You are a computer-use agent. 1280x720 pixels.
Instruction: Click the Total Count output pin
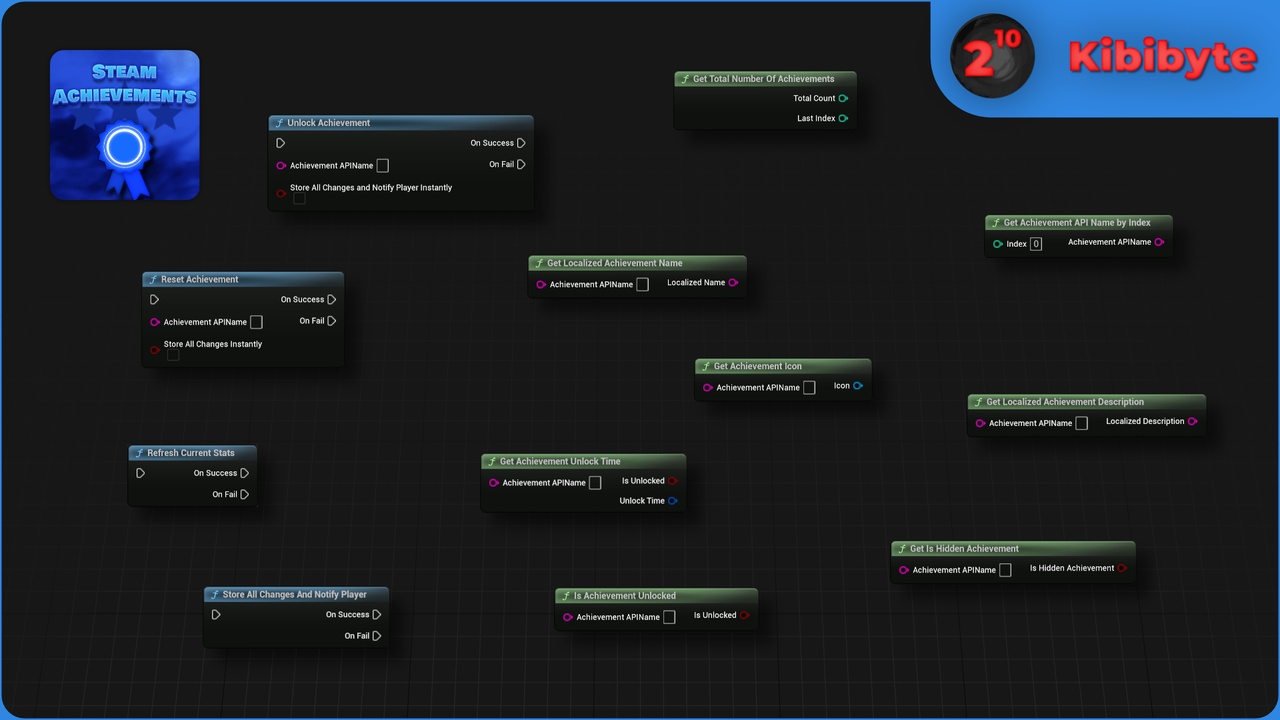pos(843,98)
